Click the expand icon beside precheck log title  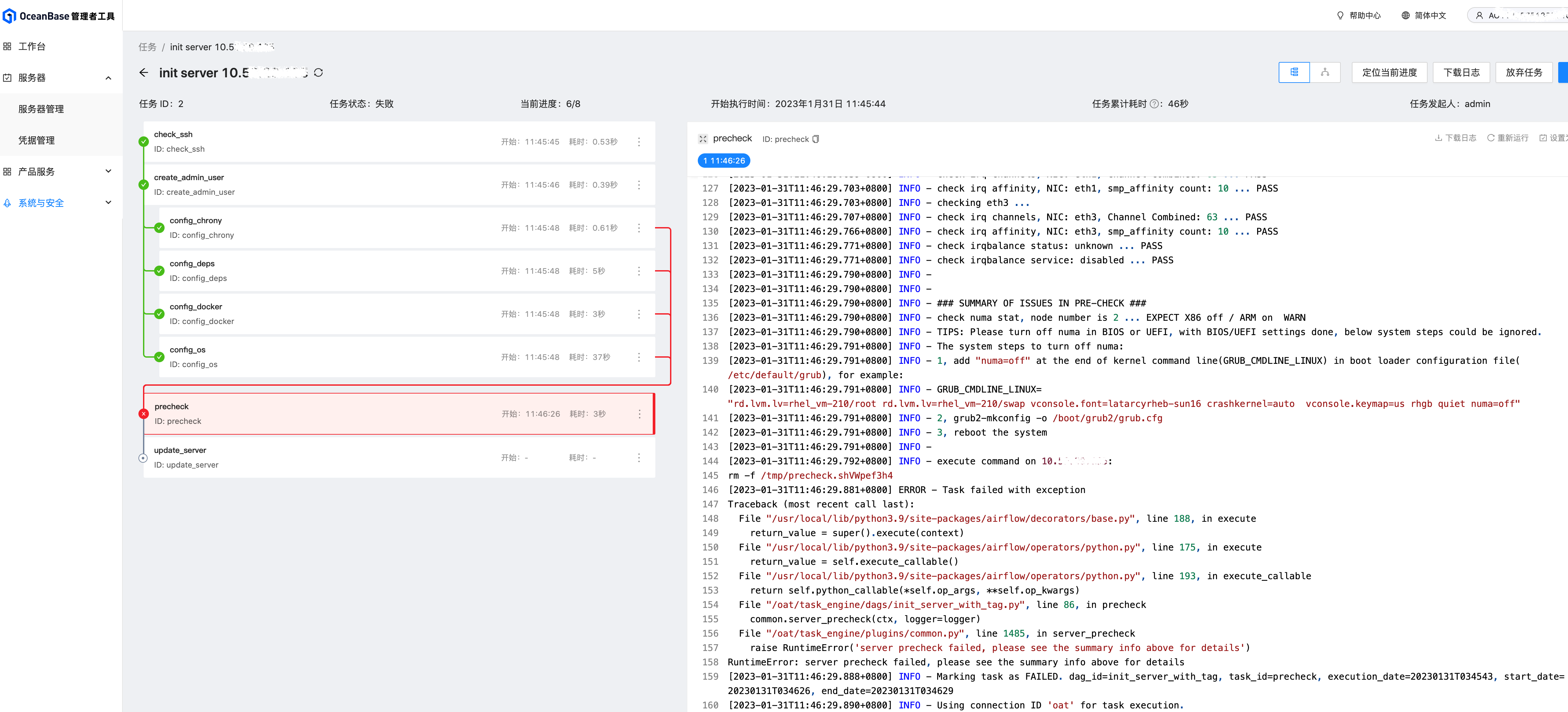tap(703, 139)
